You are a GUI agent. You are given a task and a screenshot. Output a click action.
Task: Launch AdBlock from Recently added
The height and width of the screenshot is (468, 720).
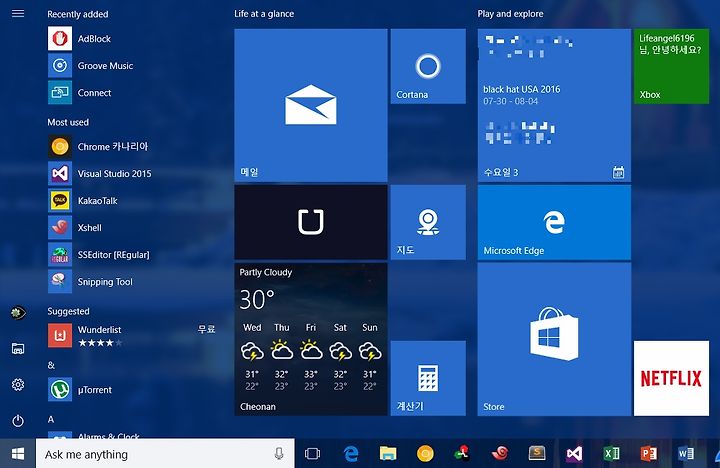131,39
